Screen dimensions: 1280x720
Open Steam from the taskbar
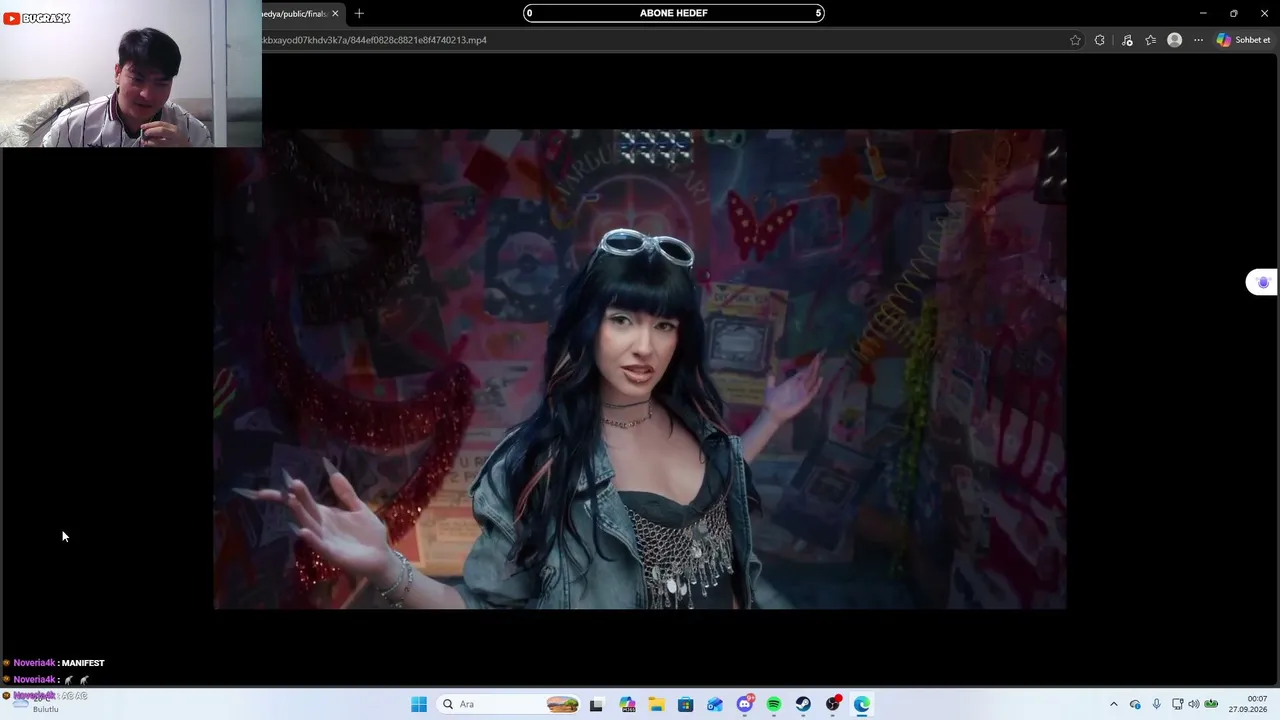pos(803,704)
